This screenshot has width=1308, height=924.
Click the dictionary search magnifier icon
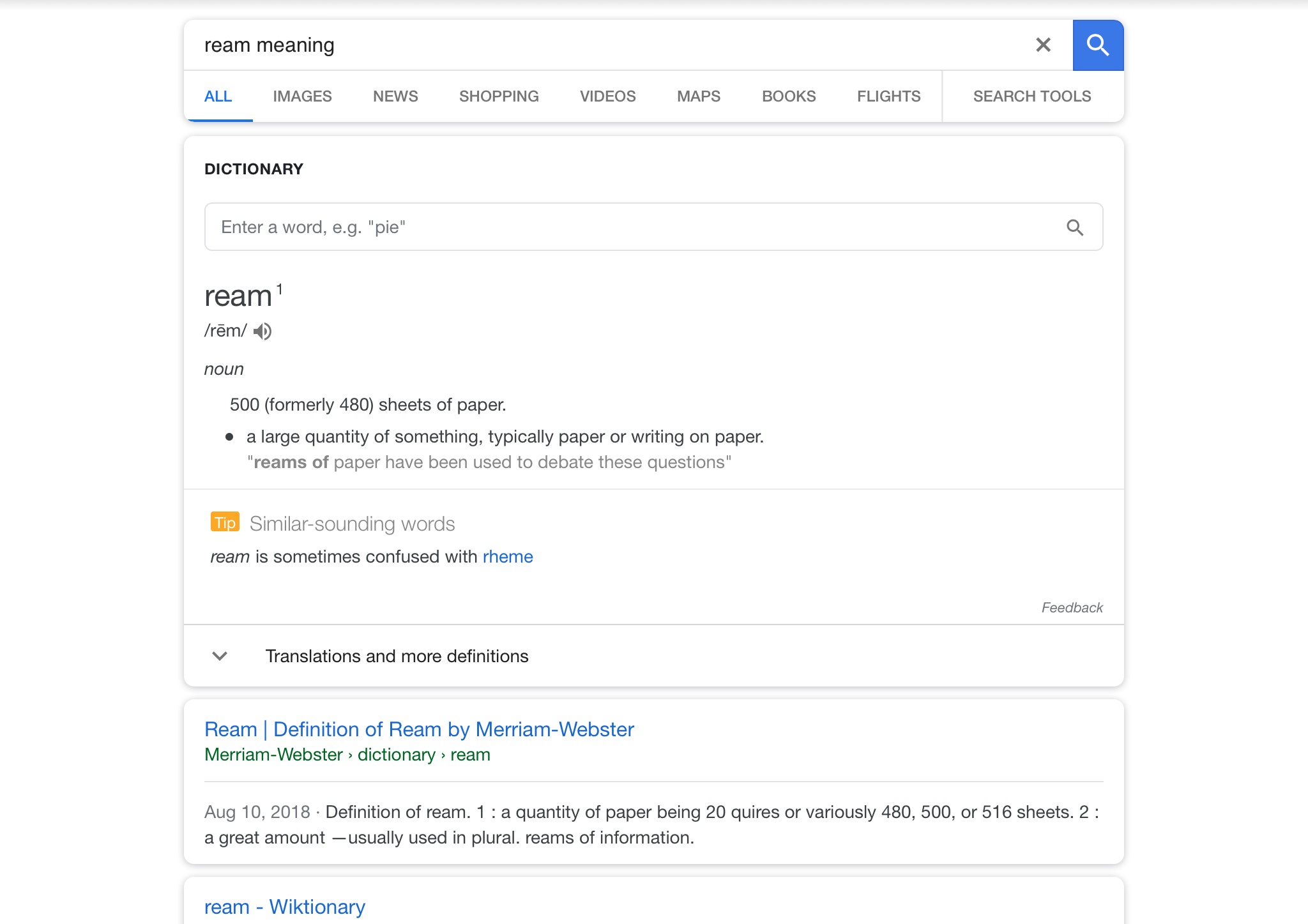[x=1075, y=227]
